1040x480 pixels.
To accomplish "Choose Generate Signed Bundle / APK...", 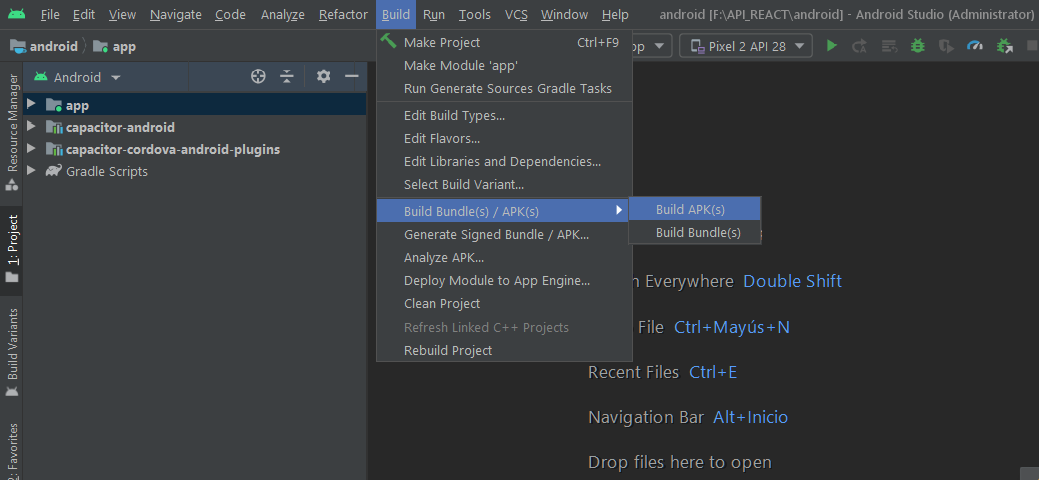I will (504, 234).
